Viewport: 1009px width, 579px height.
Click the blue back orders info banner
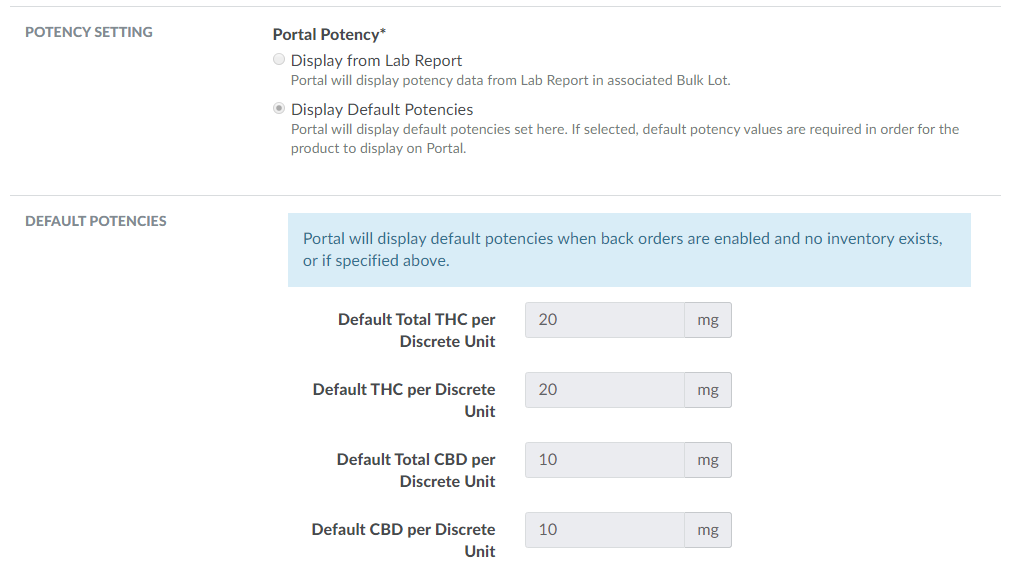628,250
